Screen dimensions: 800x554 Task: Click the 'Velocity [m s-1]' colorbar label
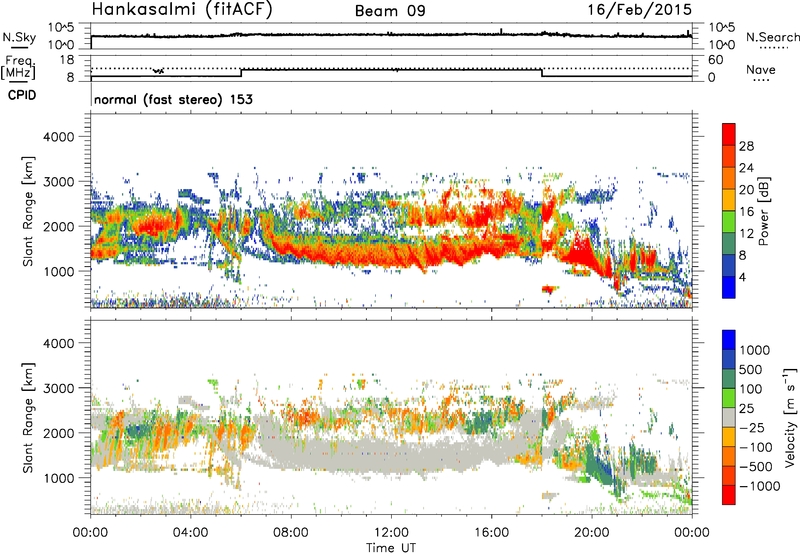coord(790,417)
